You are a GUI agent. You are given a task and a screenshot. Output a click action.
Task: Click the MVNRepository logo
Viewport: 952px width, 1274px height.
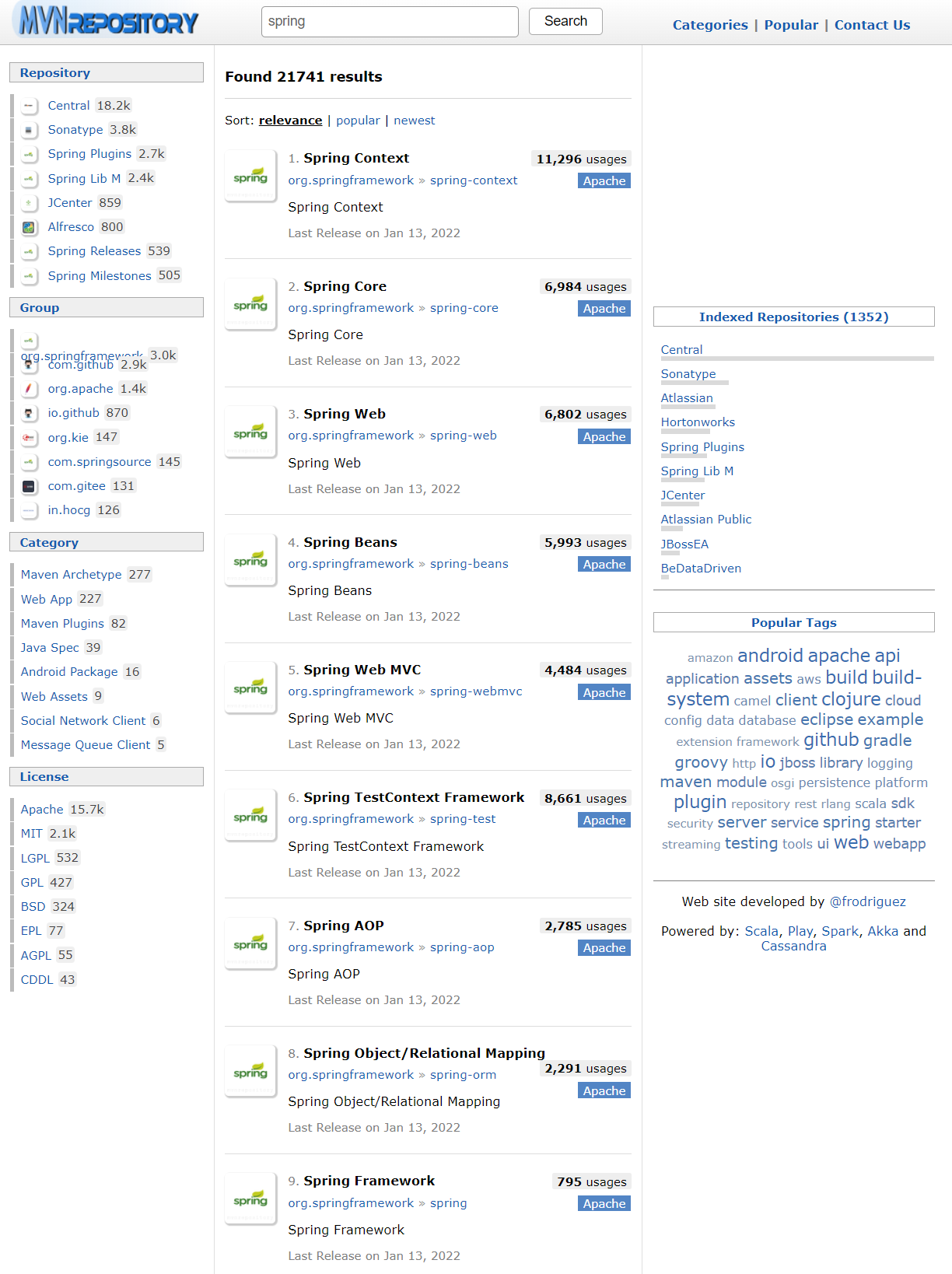pyautogui.click(x=108, y=22)
